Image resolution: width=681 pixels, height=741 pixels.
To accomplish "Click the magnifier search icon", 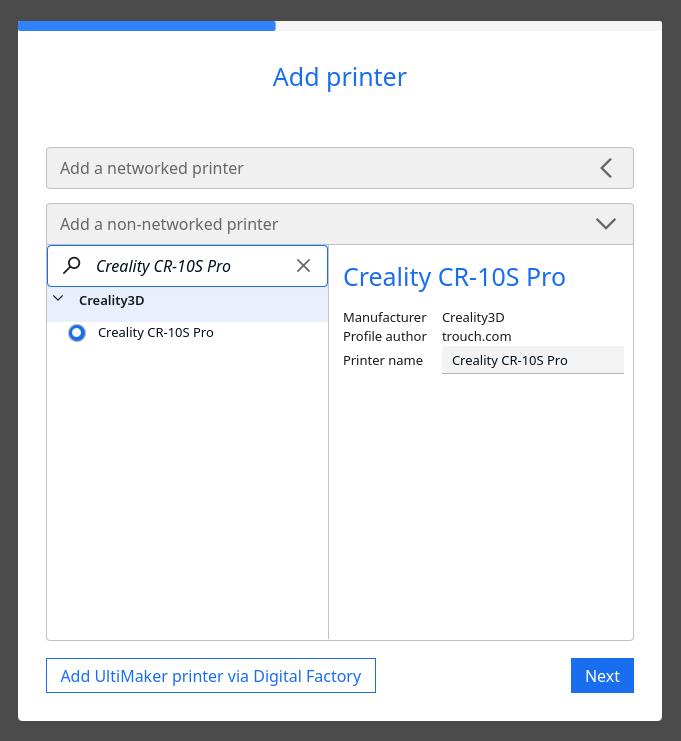I will (x=72, y=266).
